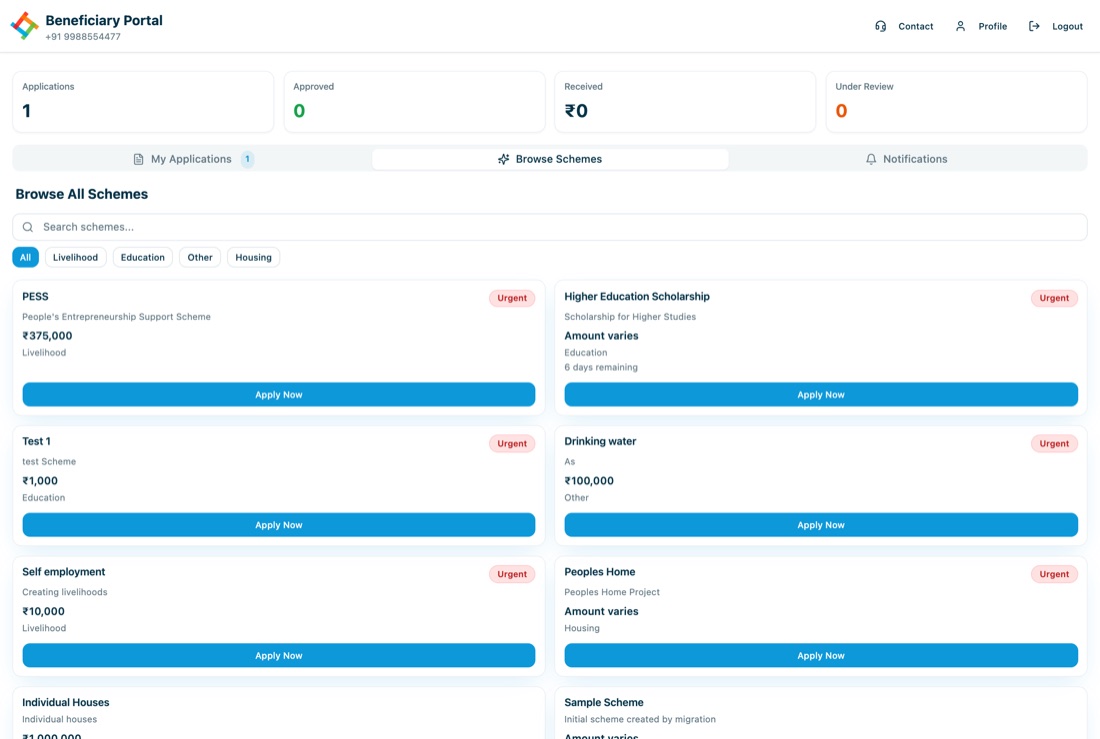Click the Peoples Home scheme title

point(600,572)
